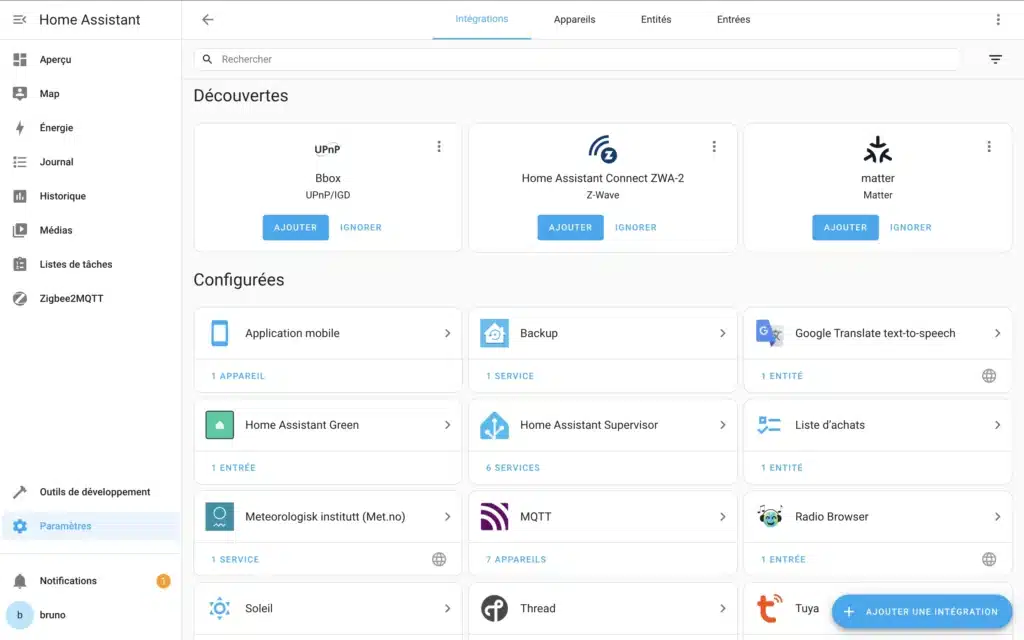Open Listes de tâches in sidebar
This screenshot has height=640, width=1024.
point(90,264)
